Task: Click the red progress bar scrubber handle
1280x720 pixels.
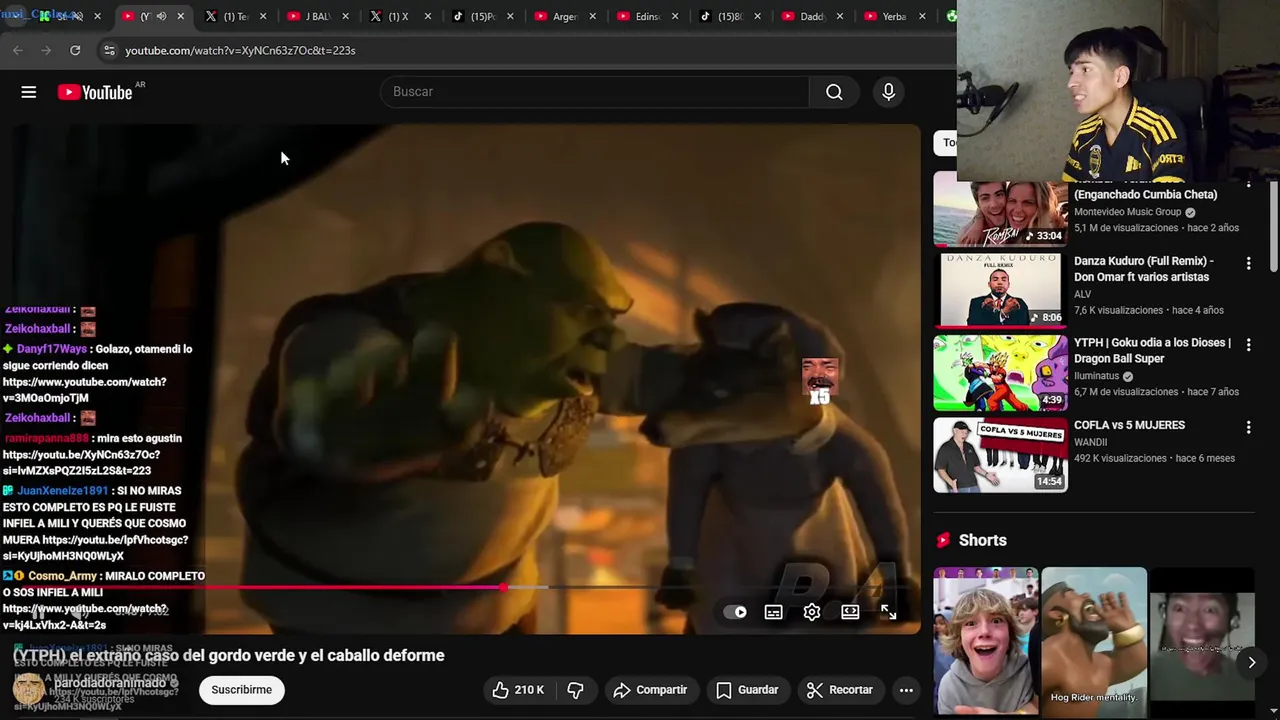Action: pos(504,588)
